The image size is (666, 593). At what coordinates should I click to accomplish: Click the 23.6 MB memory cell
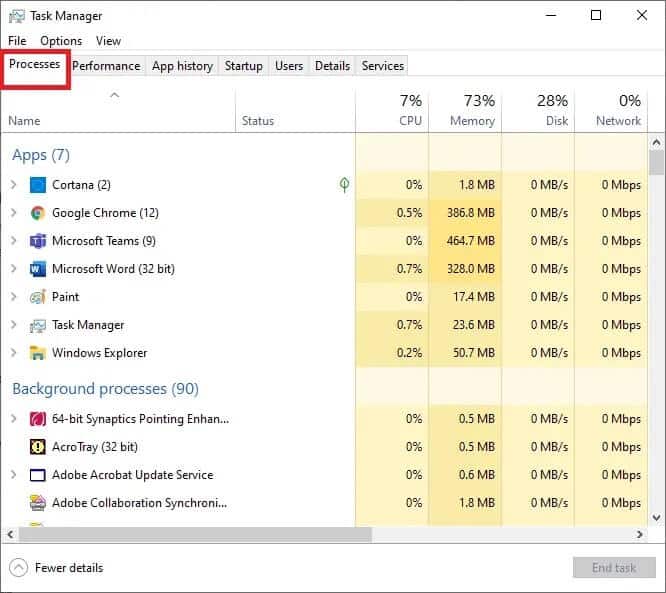465,325
